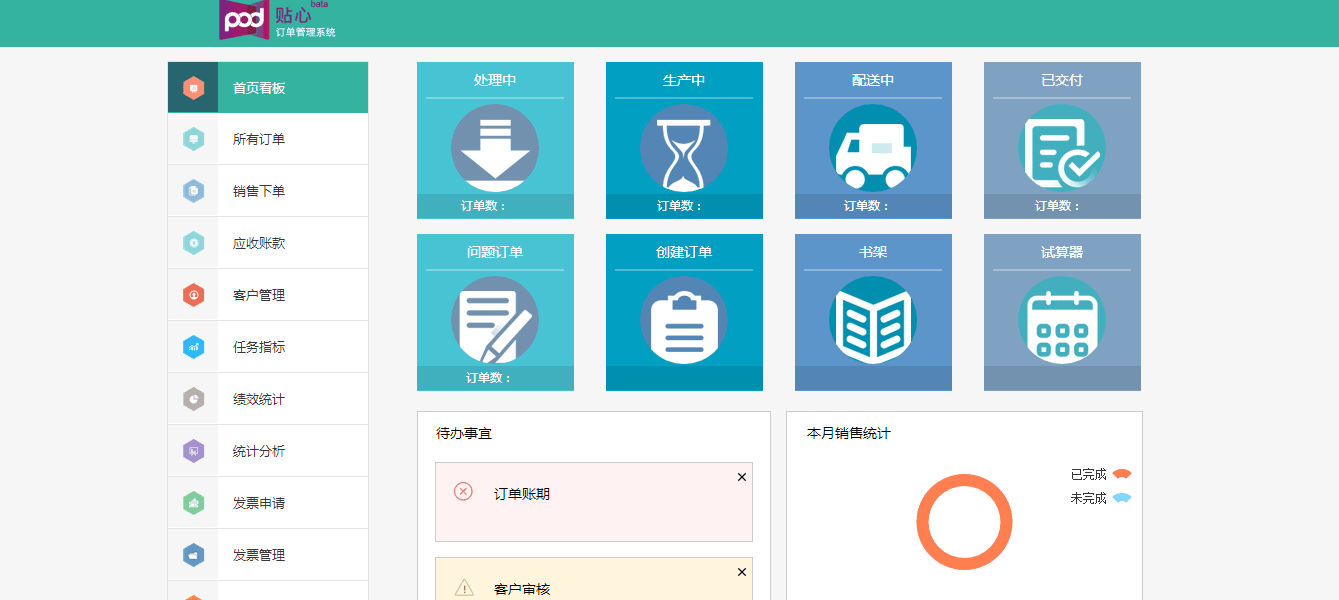
Task: Select 首页看板 in the sidebar
Action: (x=259, y=88)
